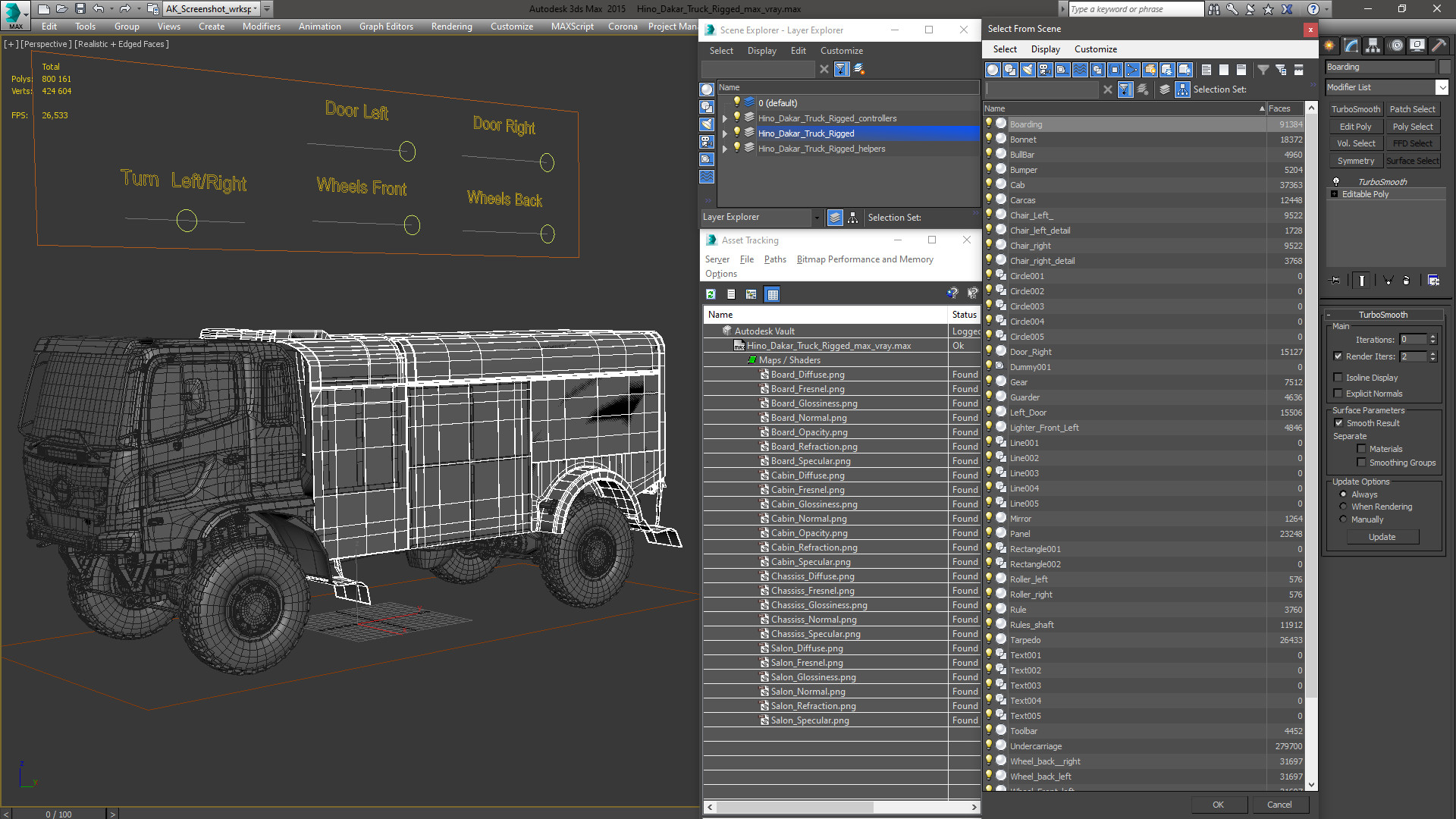1456x819 pixels.
Task: Enable Separate by Smoothing Groups checkbox
Action: coord(1362,463)
